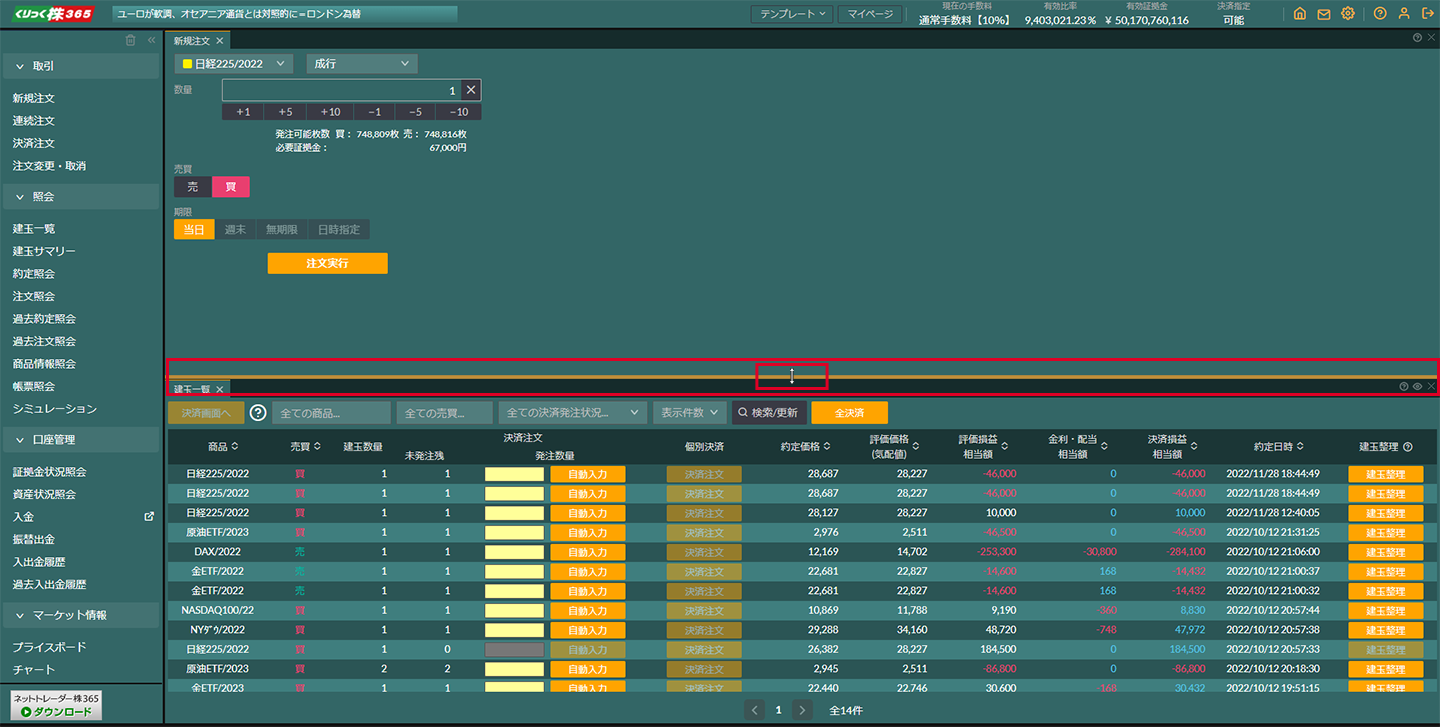Sort table by 商品 column arrows
The width and height of the screenshot is (1440, 727).
pos(236,447)
